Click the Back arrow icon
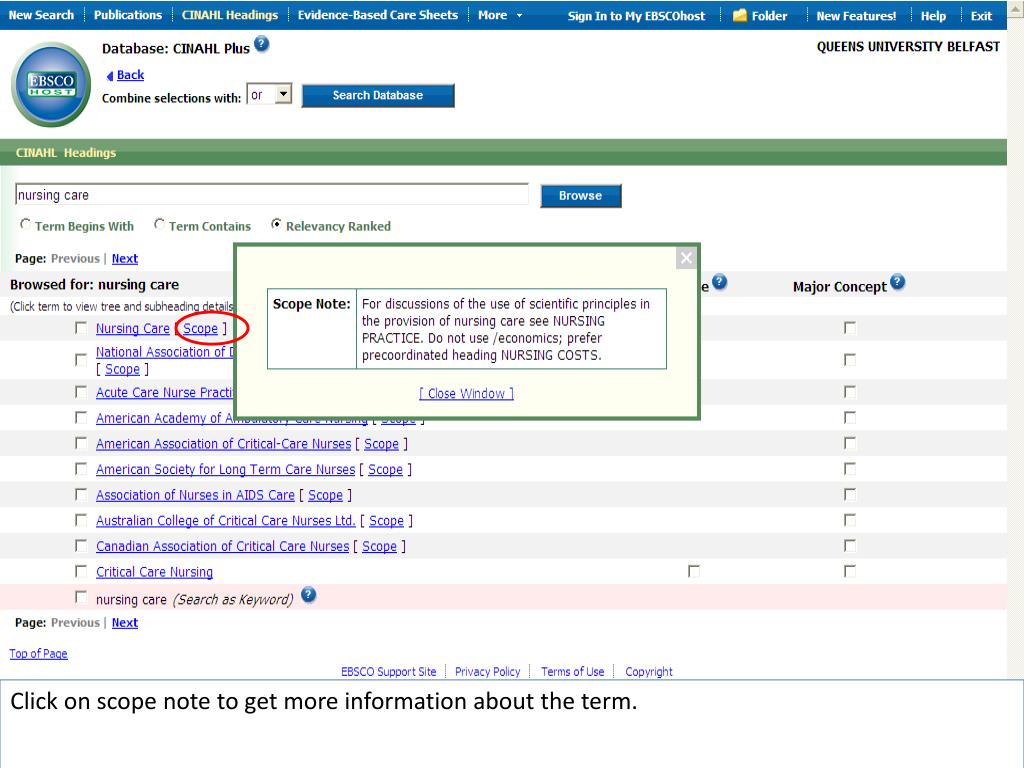This screenshot has height=768, width=1024. pos(110,76)
